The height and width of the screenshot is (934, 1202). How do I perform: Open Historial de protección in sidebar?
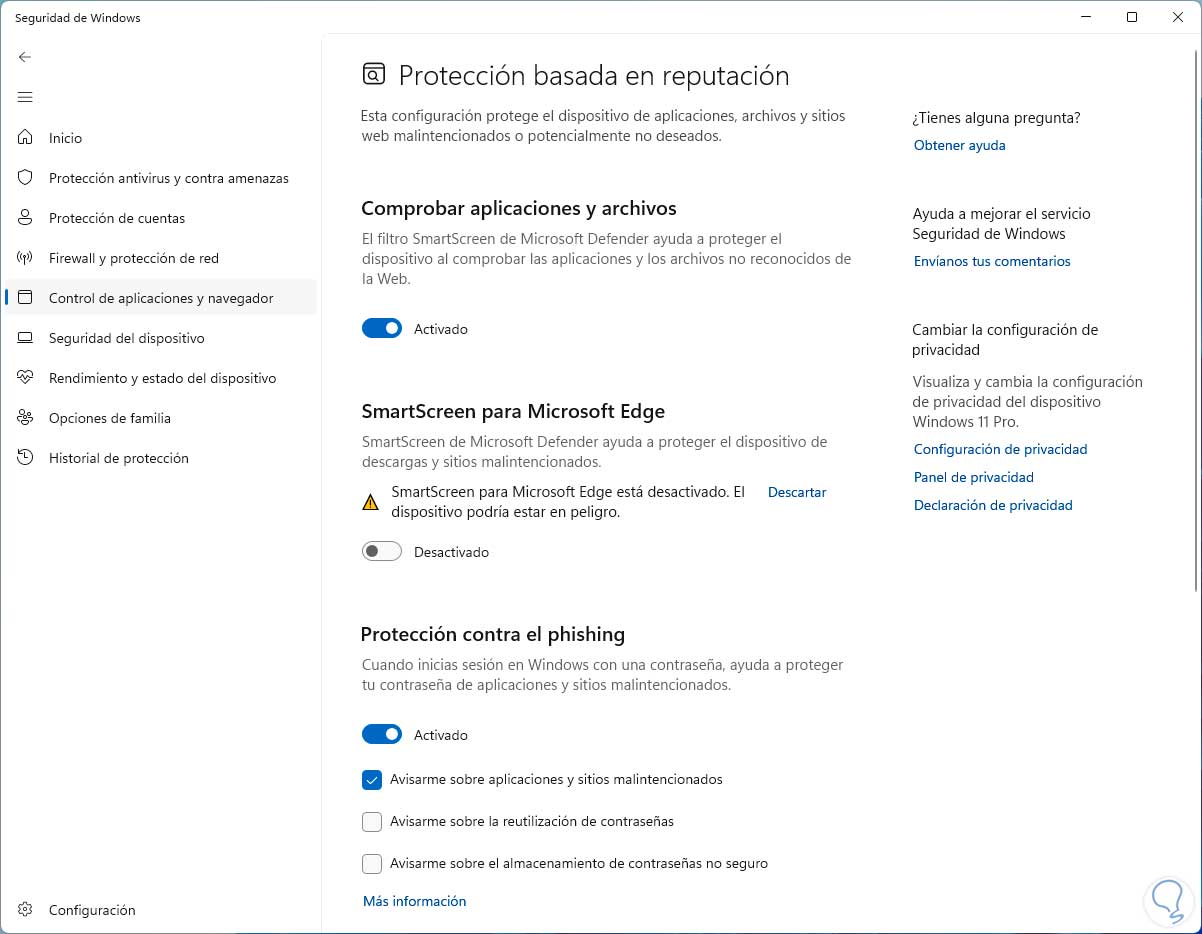[x=118, y=458]
